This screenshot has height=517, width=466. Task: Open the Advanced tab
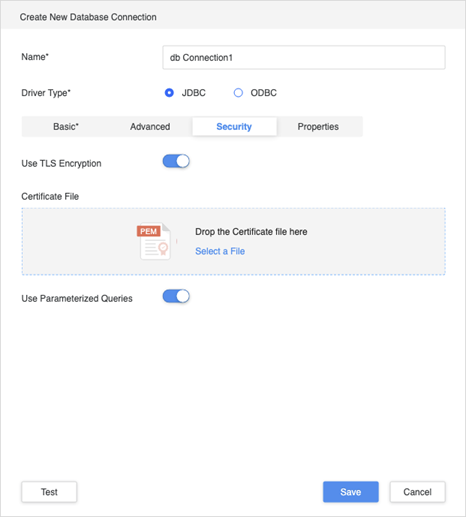coord(150,127)
